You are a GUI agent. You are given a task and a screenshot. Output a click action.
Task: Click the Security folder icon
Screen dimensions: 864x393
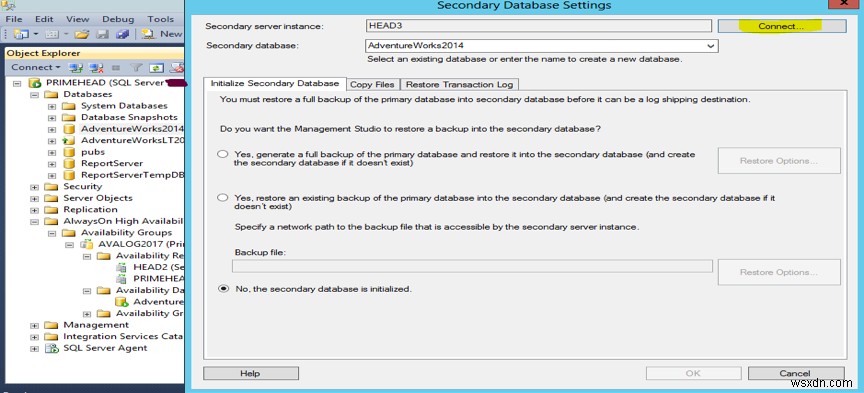(x=51, y=187)
